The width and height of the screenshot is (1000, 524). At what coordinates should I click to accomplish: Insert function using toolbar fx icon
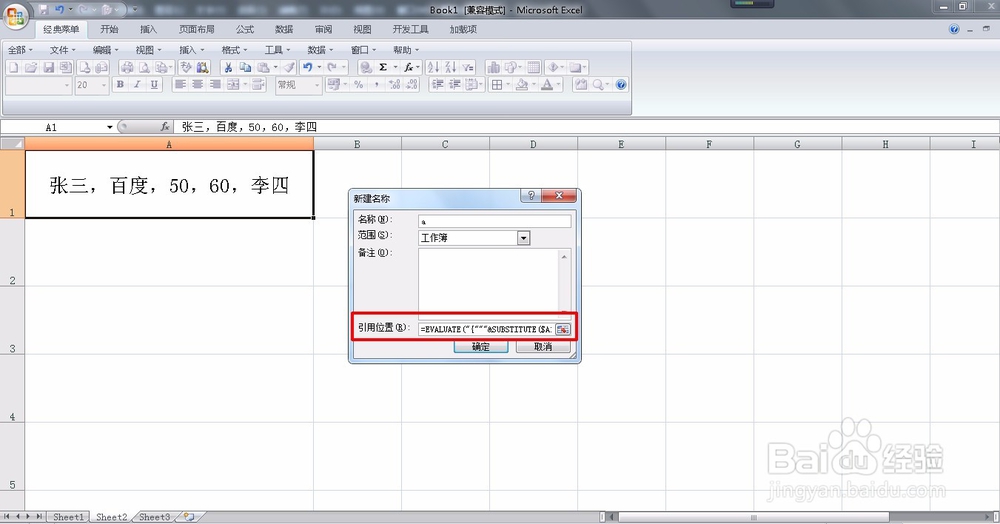(x=408, y=67)
